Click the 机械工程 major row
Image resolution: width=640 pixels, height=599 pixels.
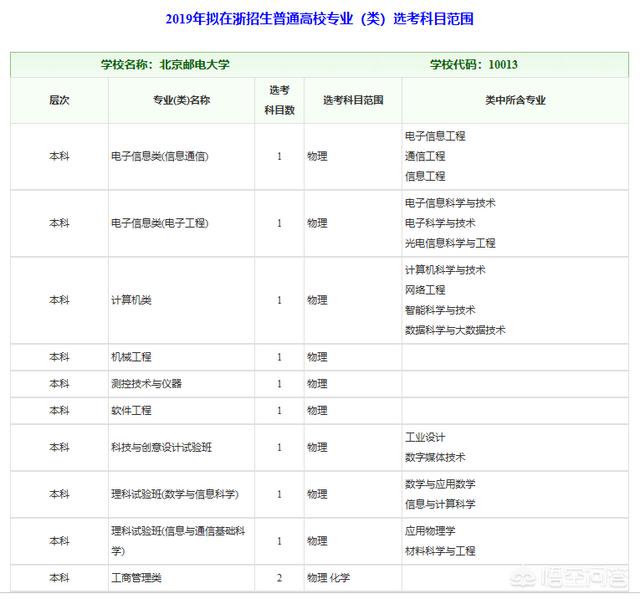[131, 357]
